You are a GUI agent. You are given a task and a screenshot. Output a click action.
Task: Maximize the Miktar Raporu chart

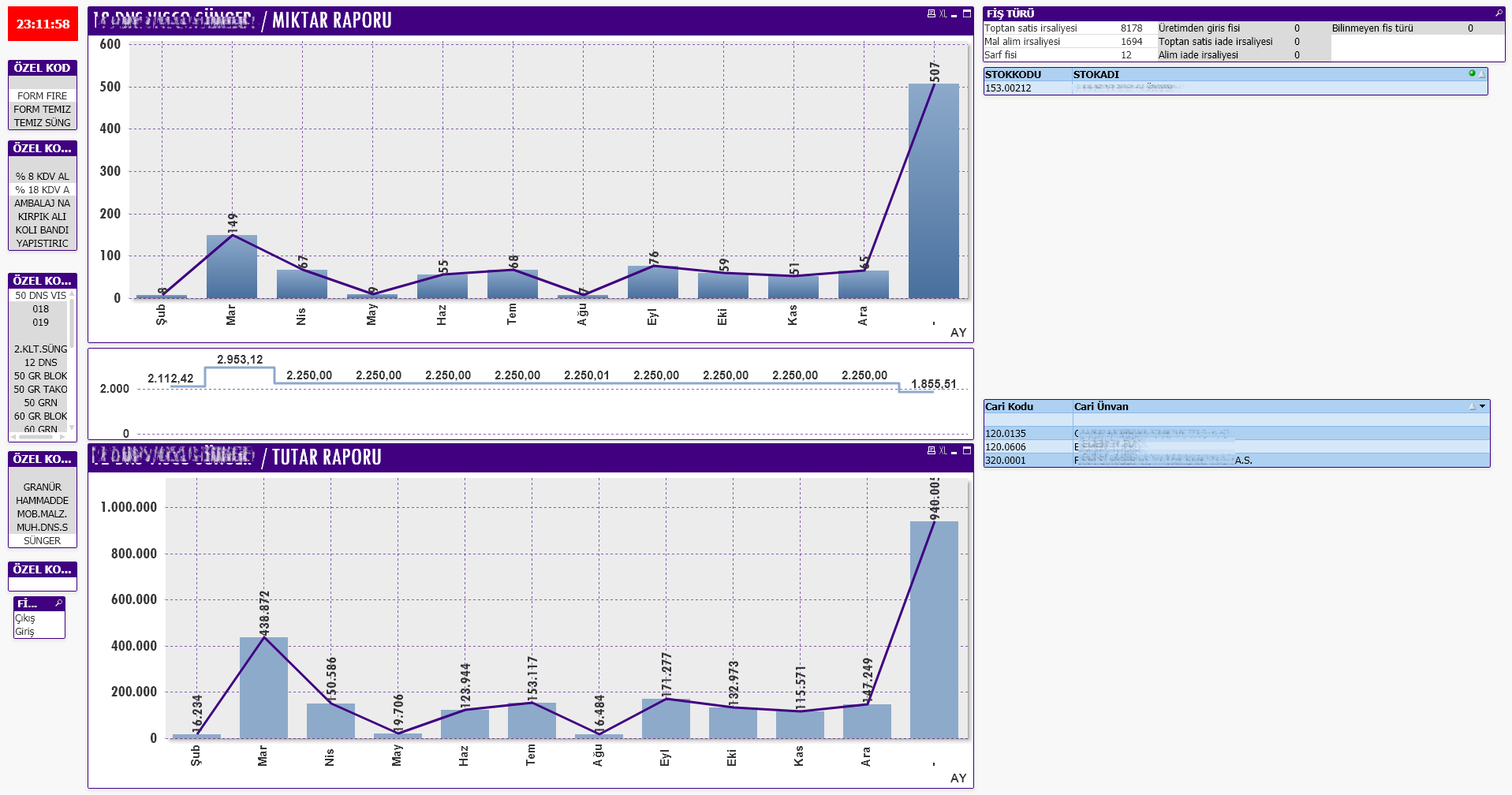coord(967,14)
